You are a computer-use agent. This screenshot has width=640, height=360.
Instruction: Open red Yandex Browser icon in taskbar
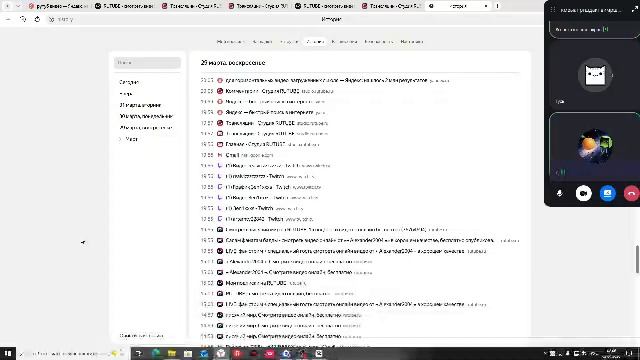pos(237,353)
